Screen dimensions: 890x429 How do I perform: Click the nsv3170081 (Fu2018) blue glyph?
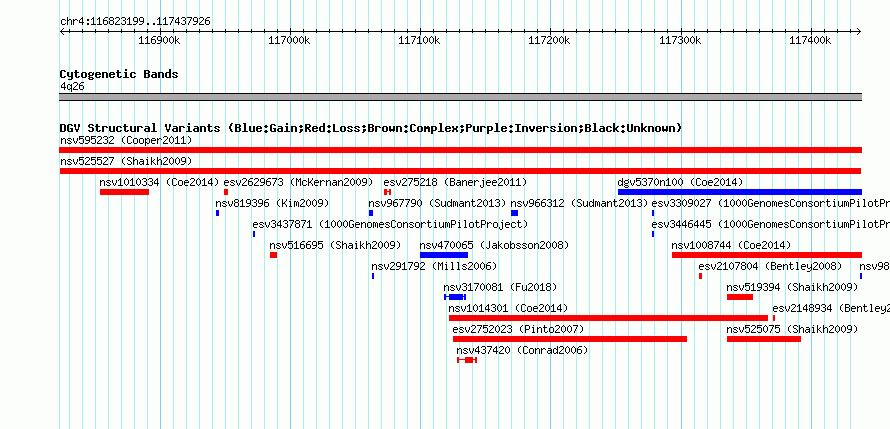coord(455,297)
